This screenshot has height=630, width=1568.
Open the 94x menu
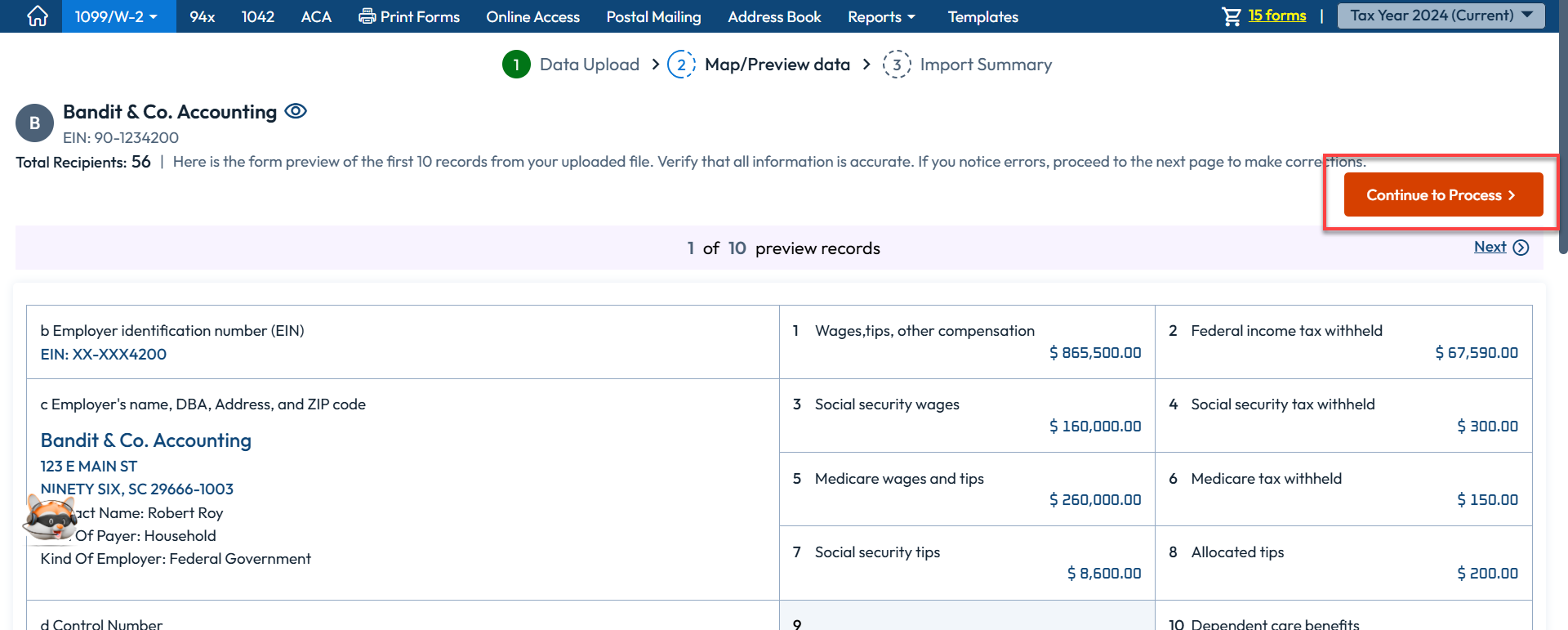point(202,16)
